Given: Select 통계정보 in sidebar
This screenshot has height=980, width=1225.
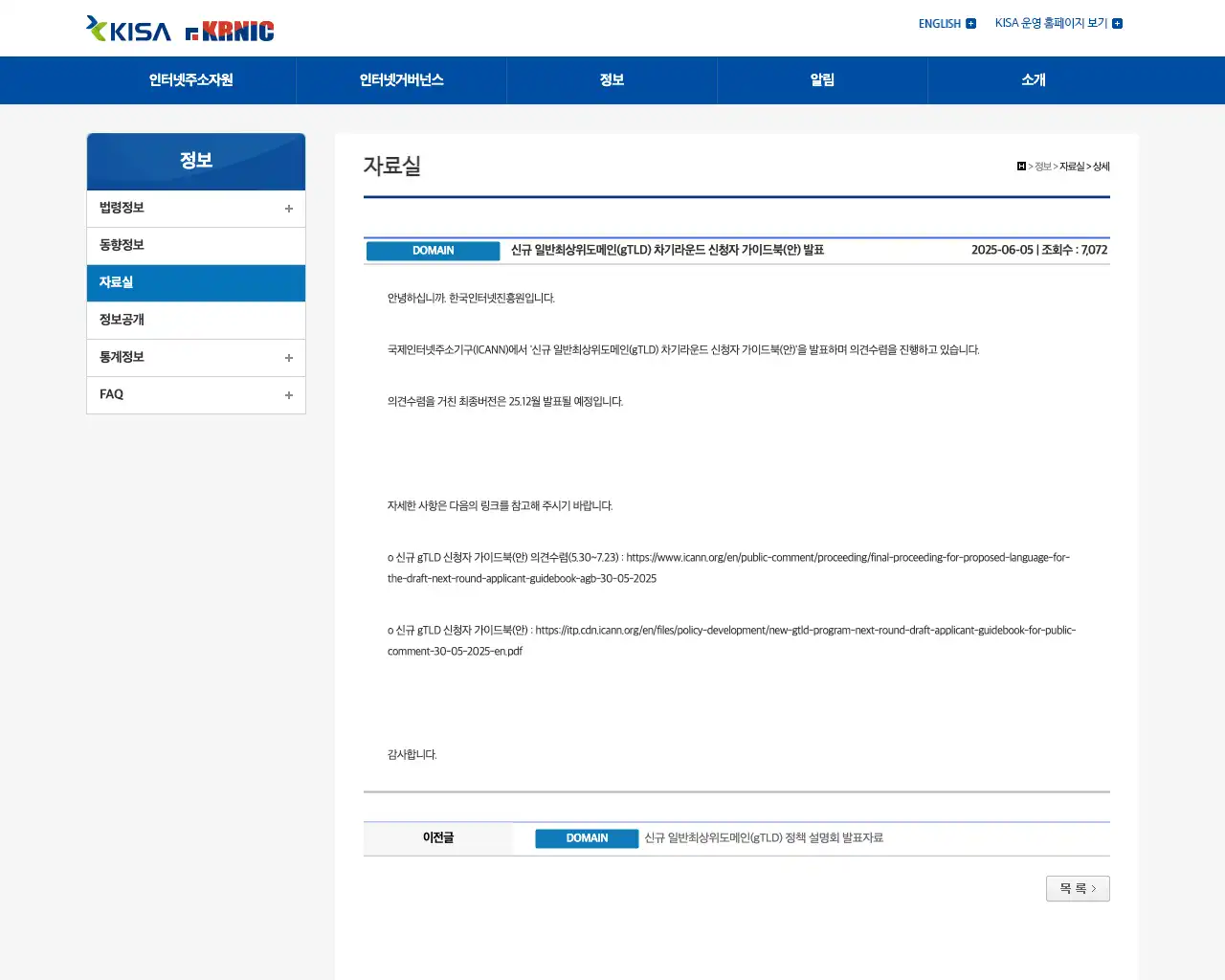Looking at the screenshot, I should click(122, 357).
